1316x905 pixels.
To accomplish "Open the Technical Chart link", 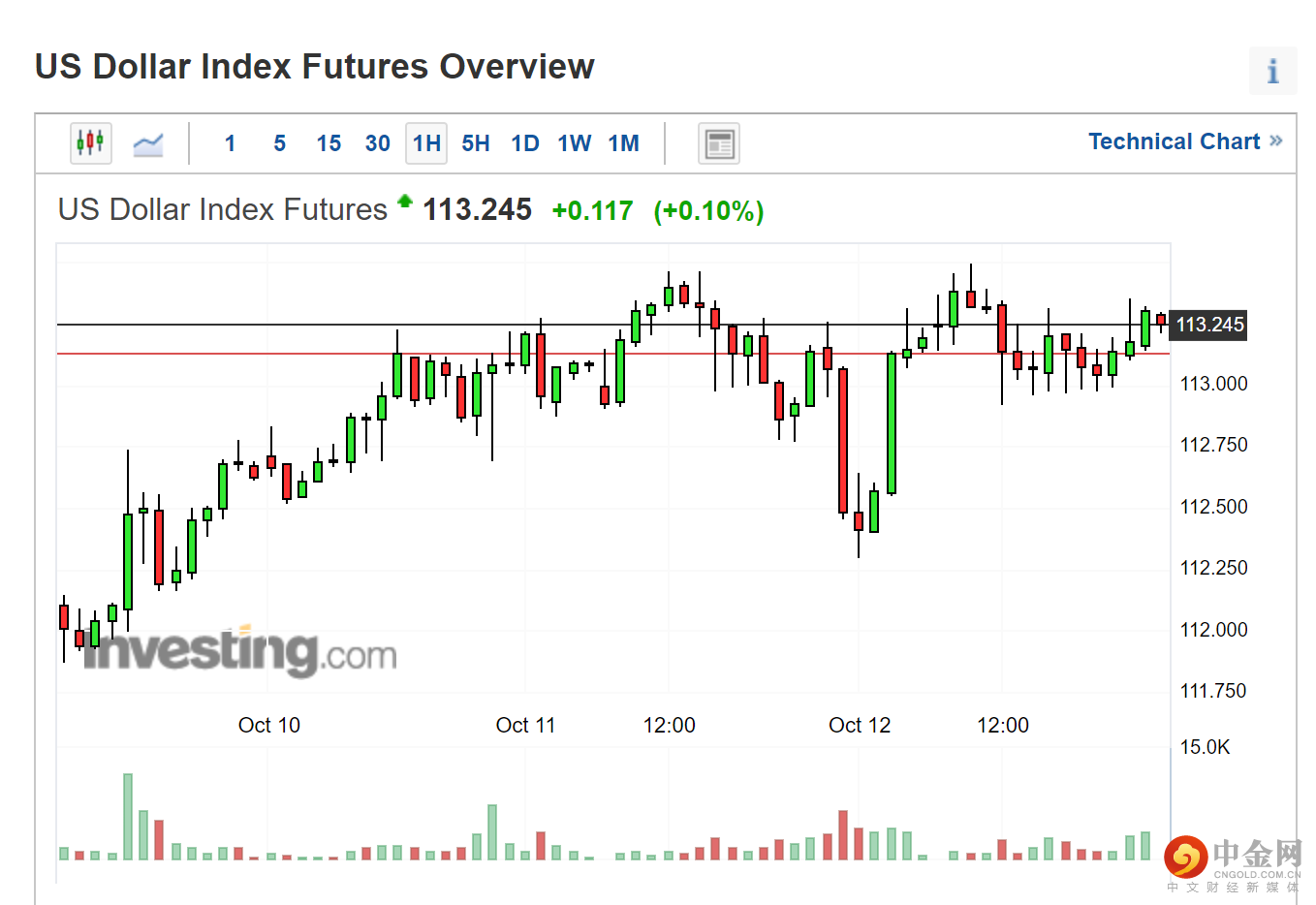I will click(1174, 141).
